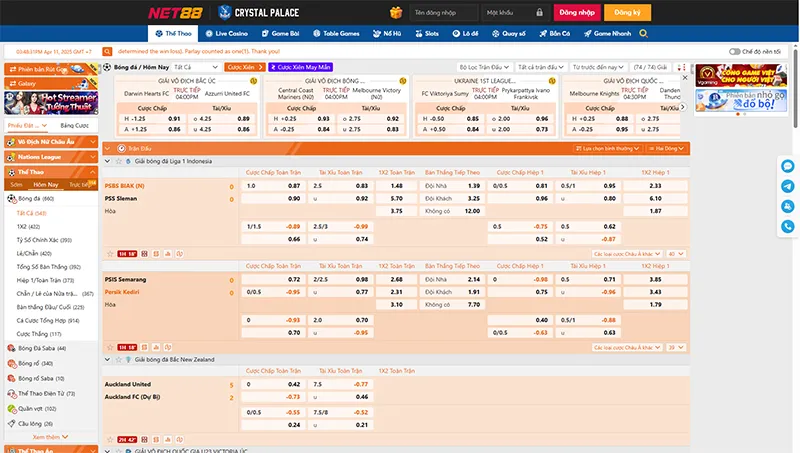
Task: Collapse the Liga 1 Indonesia league section
Action: (107, 161)
